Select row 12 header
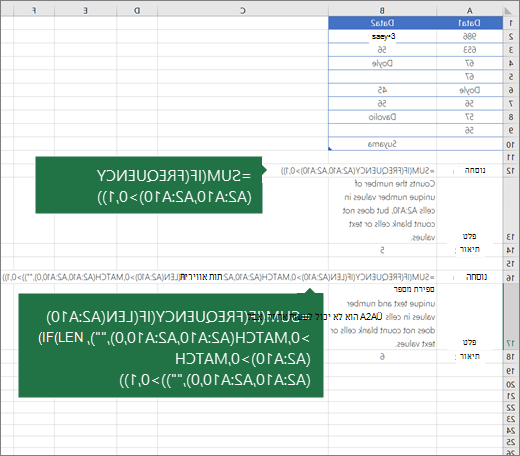Image resolution: width=520 pixels, height=456 pixels. pos(511,171)
